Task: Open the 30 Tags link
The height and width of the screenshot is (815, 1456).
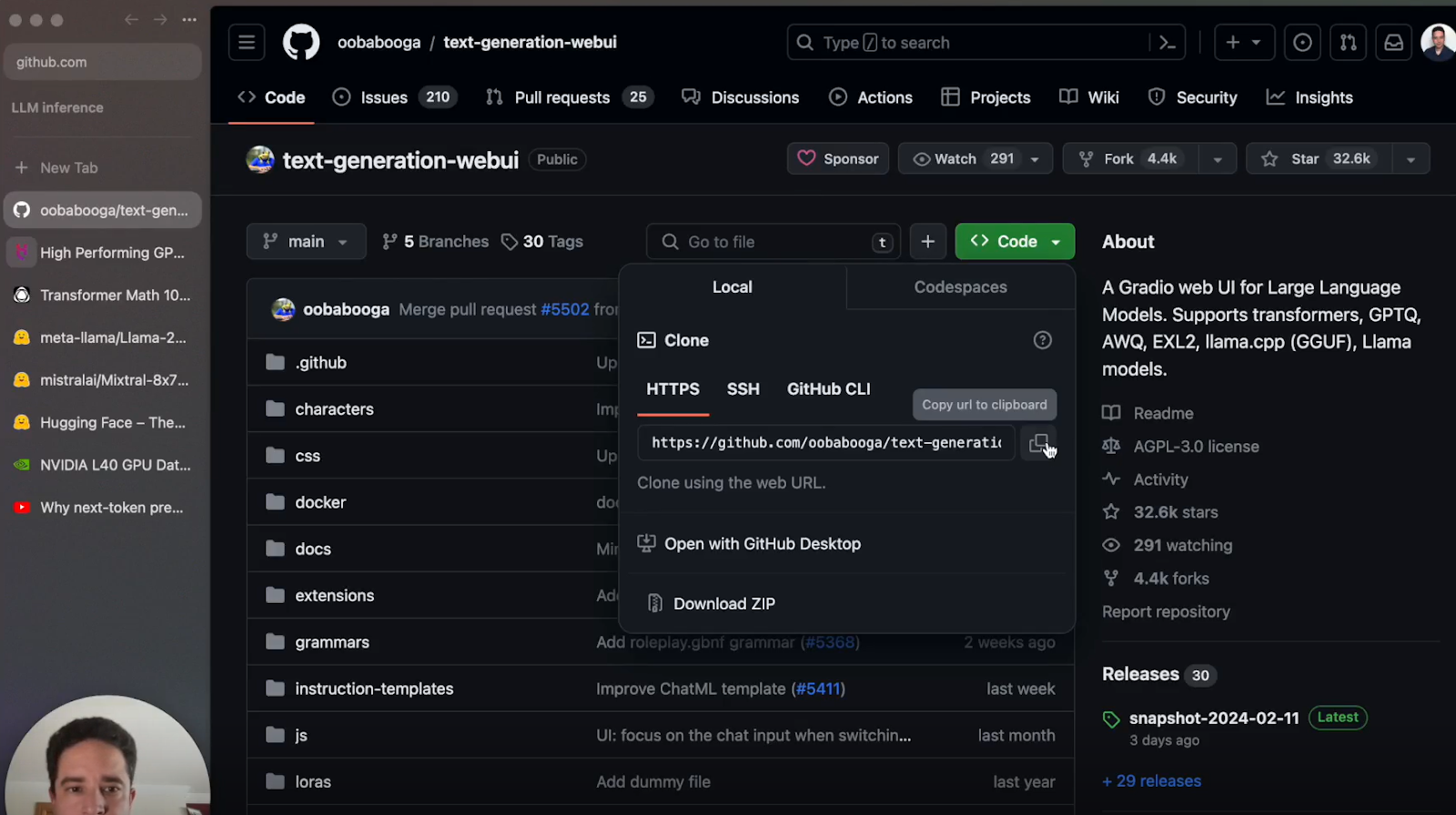Action: pyautogui.click(x=542, y=242)
